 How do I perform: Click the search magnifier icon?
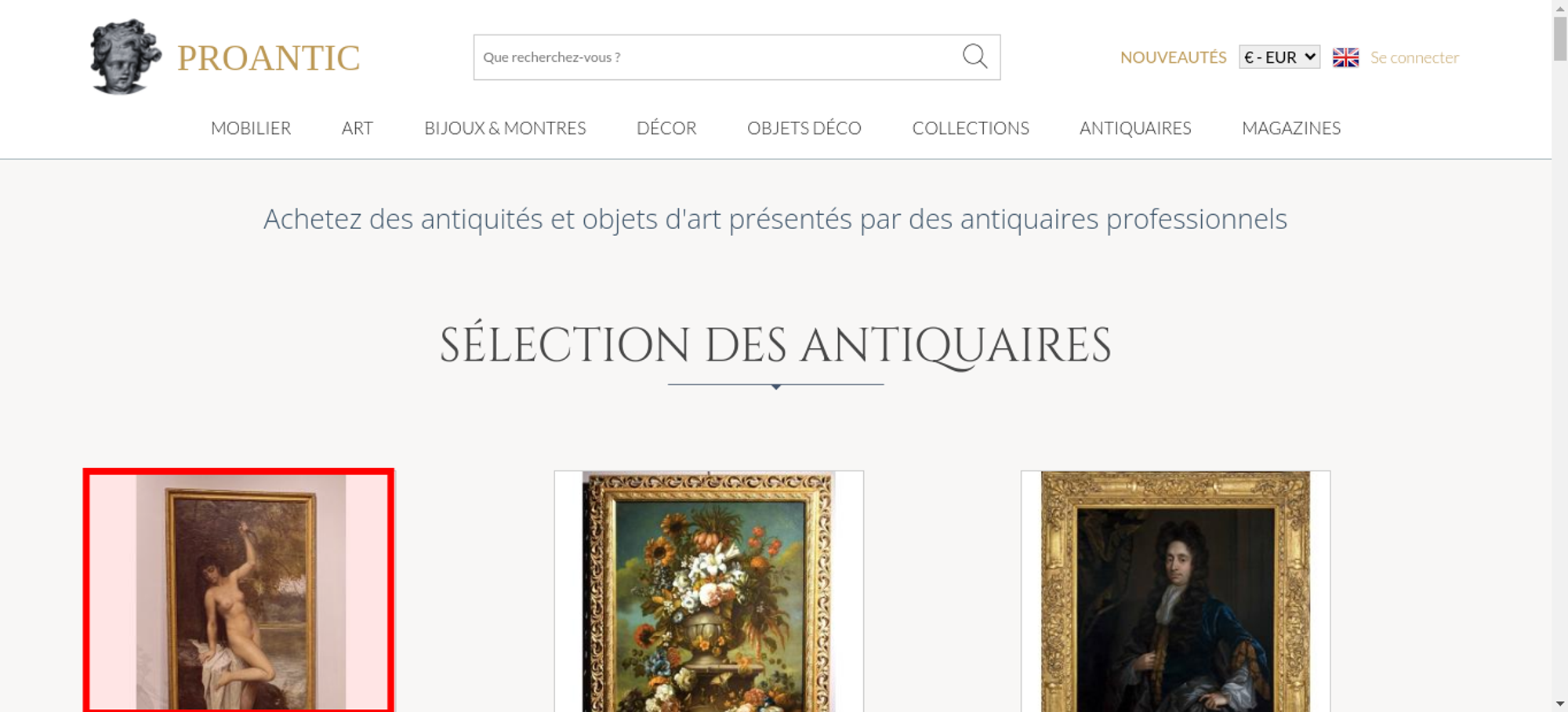coord(975,56)
